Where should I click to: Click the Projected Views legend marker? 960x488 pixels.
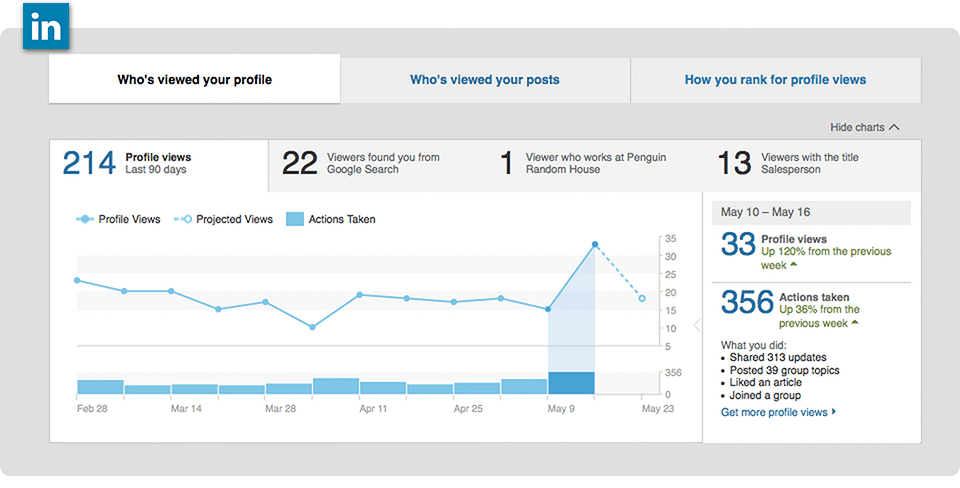coord(183,219)
